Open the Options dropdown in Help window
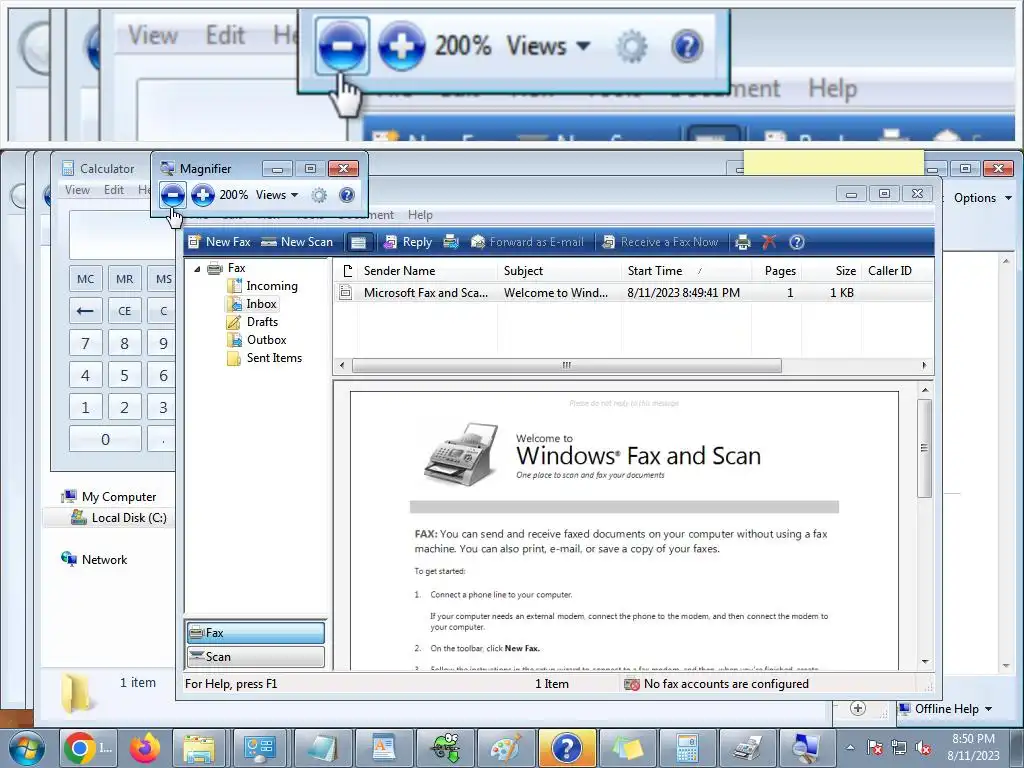The image size is (1024, 768). (x=982, y=198)
